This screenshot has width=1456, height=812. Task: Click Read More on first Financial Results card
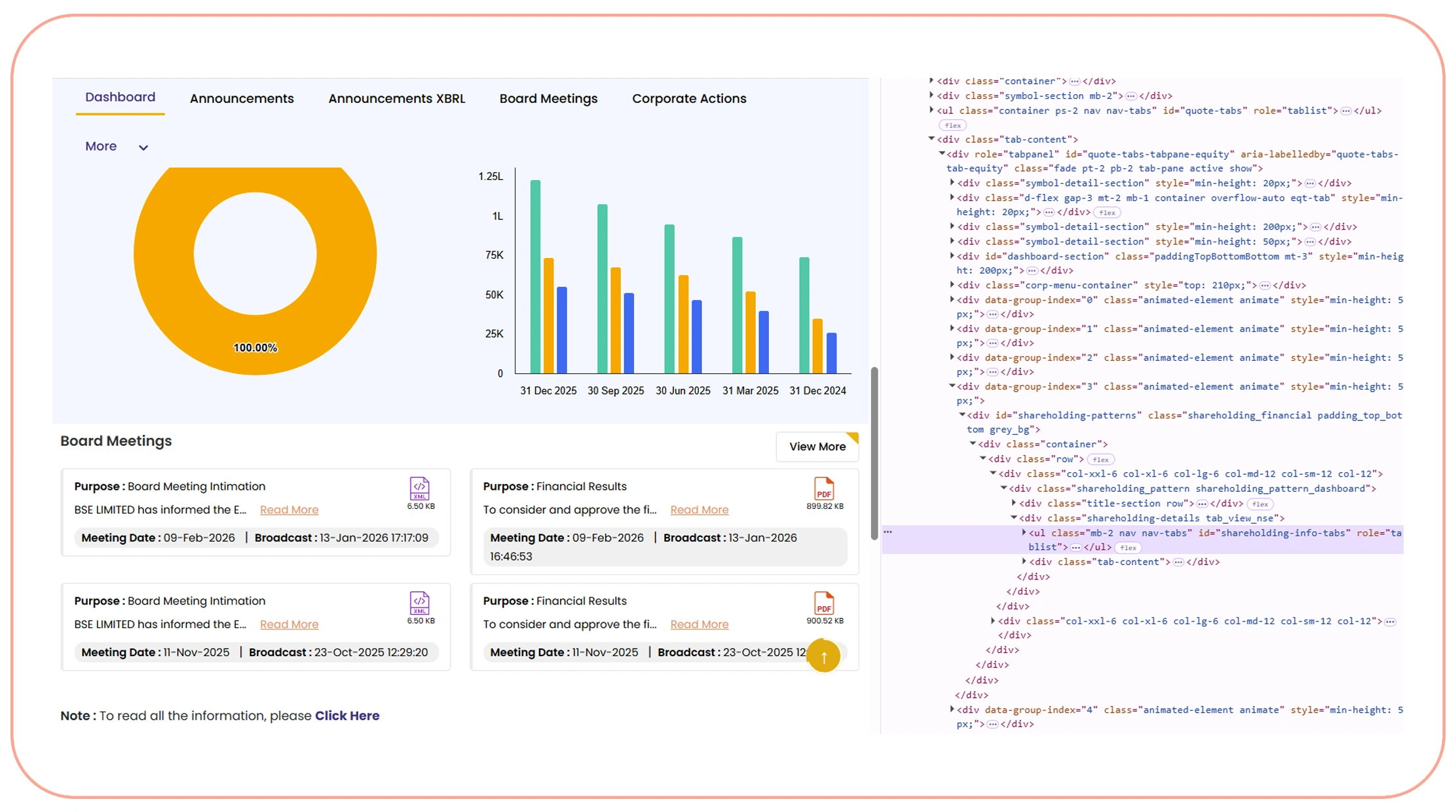tap(699, 510)
